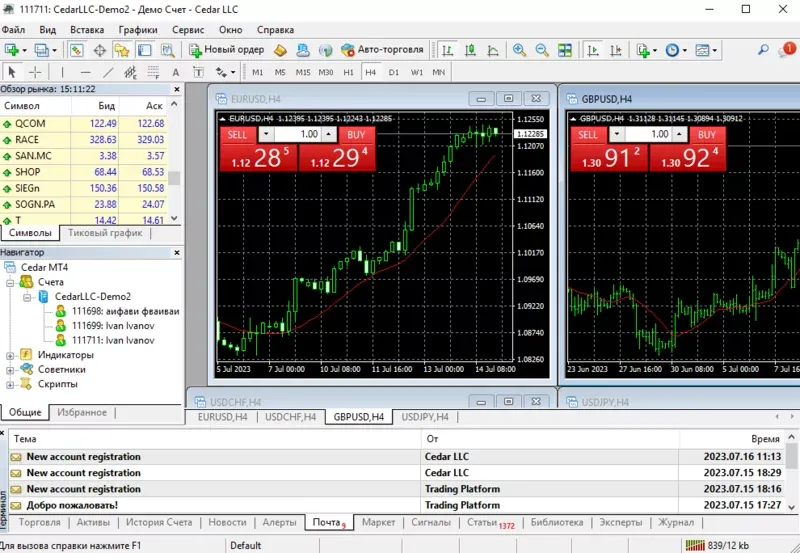
Task: Select the text tool marked A
Action: 176,72
